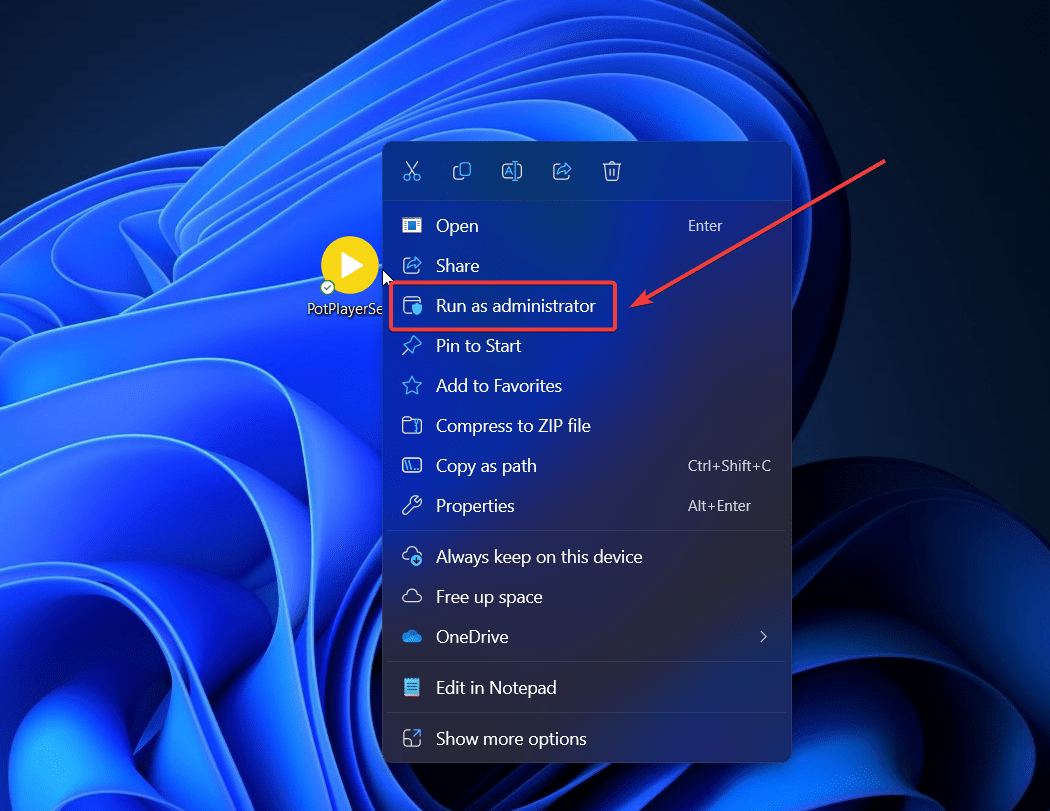Click the Share icon in top icon row
The width and height of the screenshot is (1050, 811).
pyautogui.click(x=562, y=171)
